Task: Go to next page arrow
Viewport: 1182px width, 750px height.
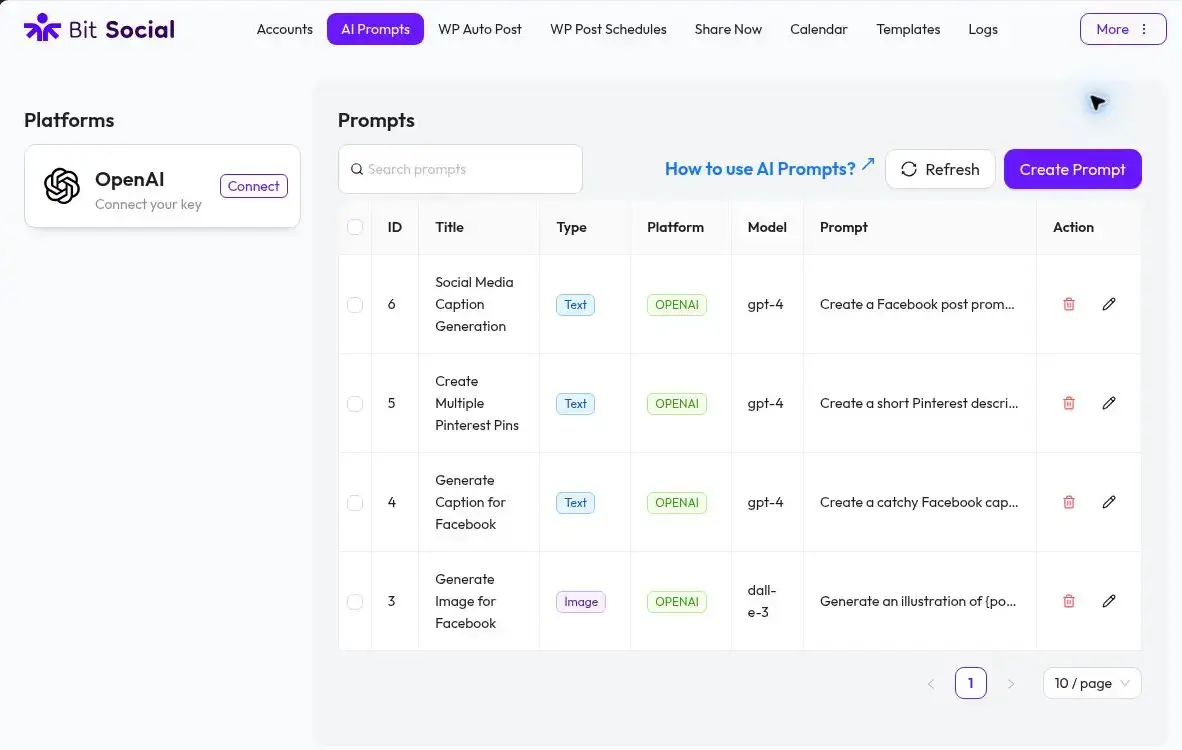Action: [x=1011, y=684]
